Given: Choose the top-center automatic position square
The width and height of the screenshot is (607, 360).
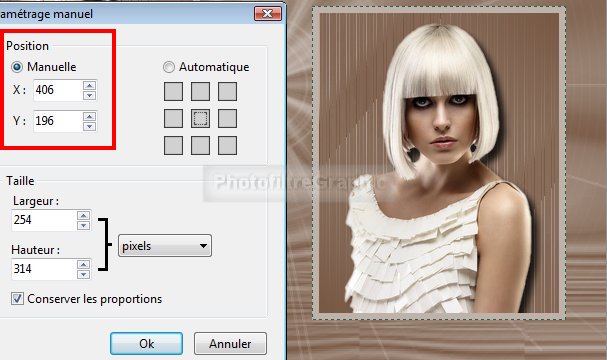Looking at the screenshot, I should tap(201, 91).
